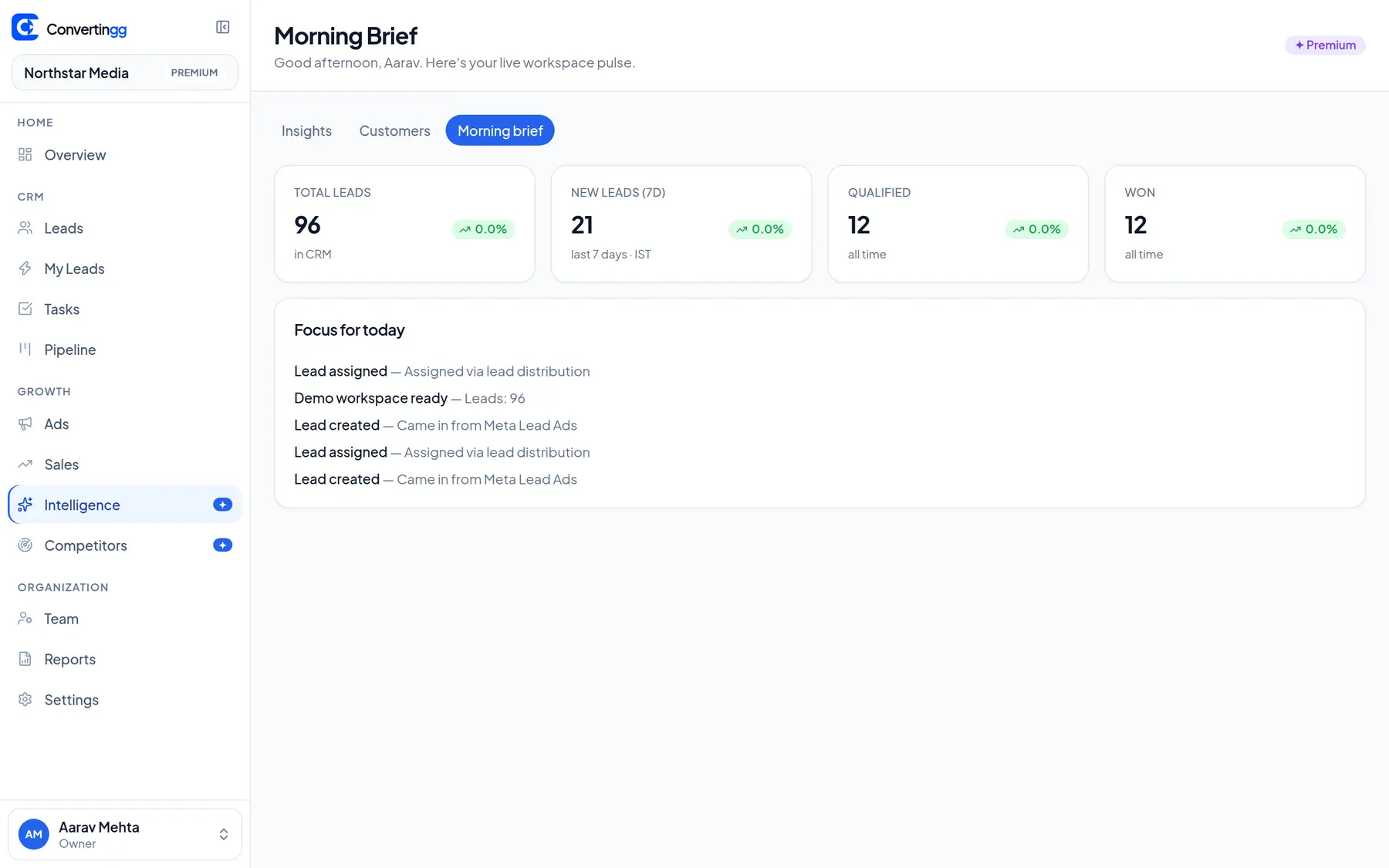Open Competitors in the sidebar
Image resolution: width=1389 pixels, height=868 pixels.
tap(125, 545)
